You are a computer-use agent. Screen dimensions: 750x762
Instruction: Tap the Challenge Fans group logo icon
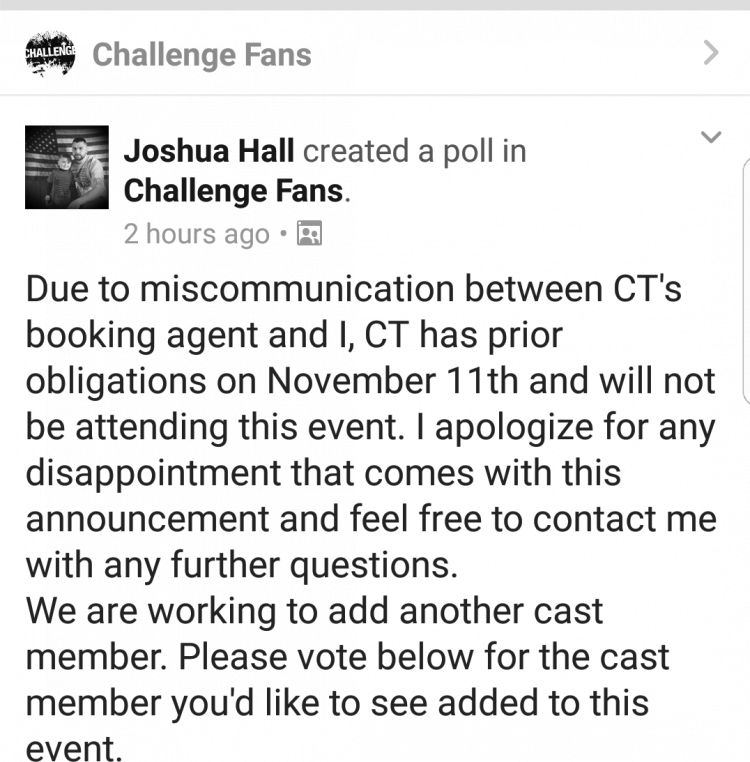pyautogui.click(x=50, y=53)
